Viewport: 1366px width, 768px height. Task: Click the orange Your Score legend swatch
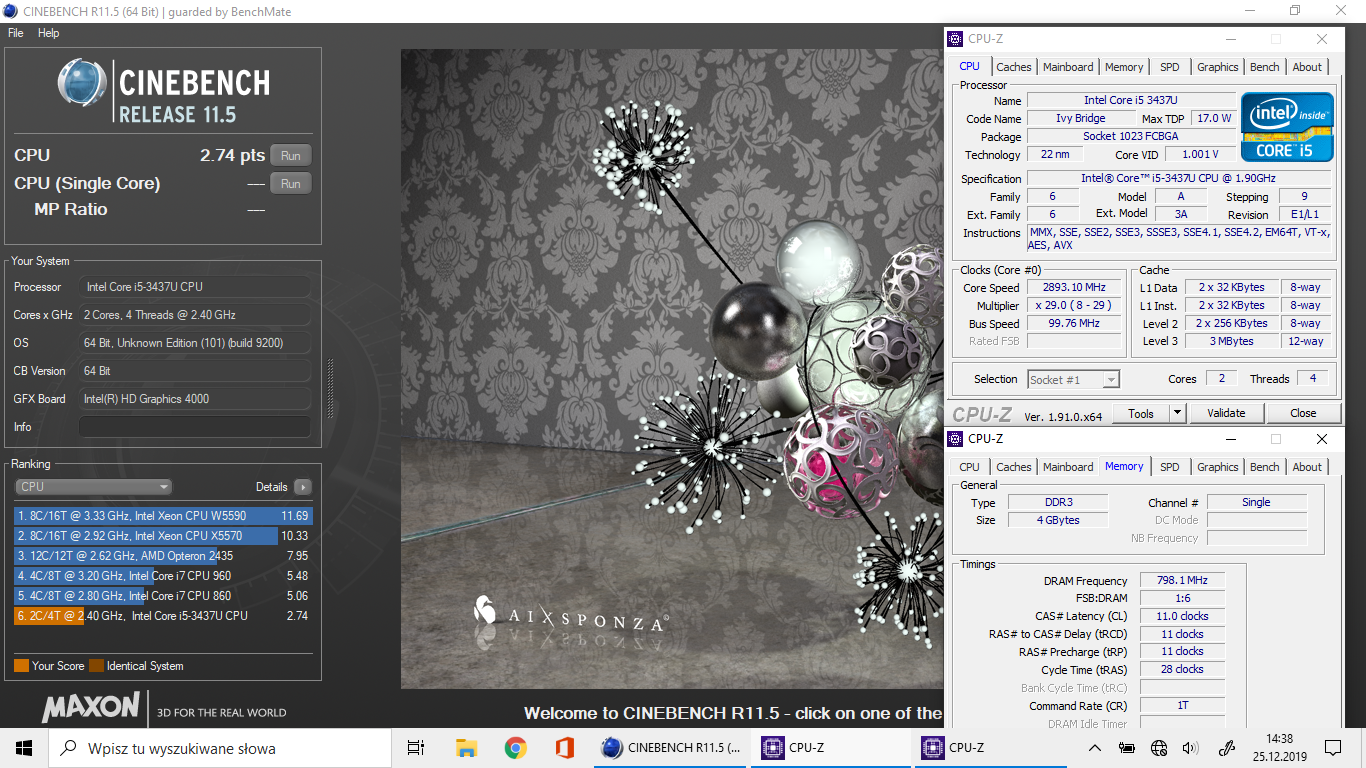click(21, 666)
